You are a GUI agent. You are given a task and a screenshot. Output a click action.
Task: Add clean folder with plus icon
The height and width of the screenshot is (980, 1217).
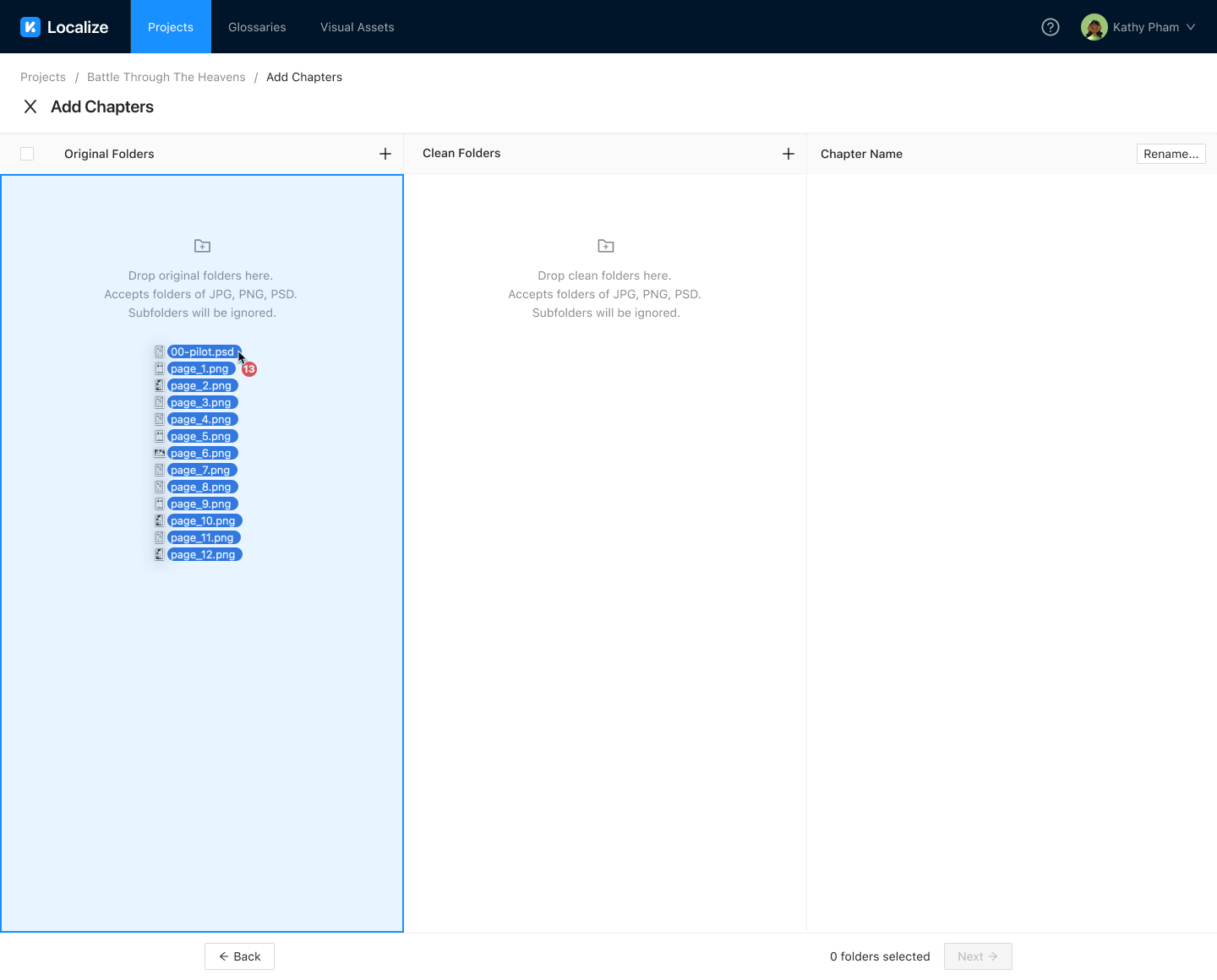coord(789,154)
